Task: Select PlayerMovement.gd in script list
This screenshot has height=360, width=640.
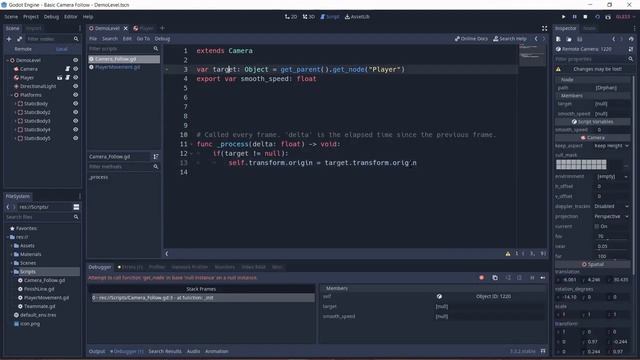Action: tap(118, 67)
